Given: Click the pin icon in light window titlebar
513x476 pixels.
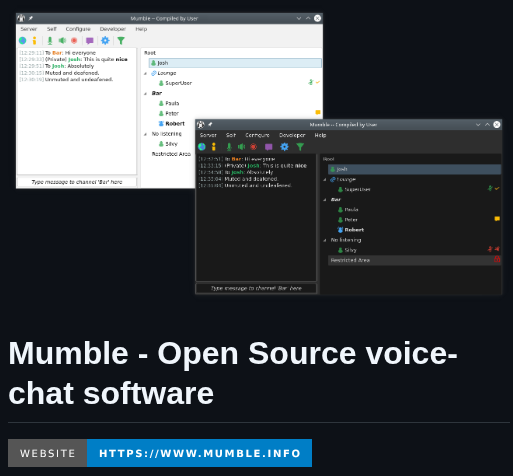Looking at the screenshot, I should 31,18.
